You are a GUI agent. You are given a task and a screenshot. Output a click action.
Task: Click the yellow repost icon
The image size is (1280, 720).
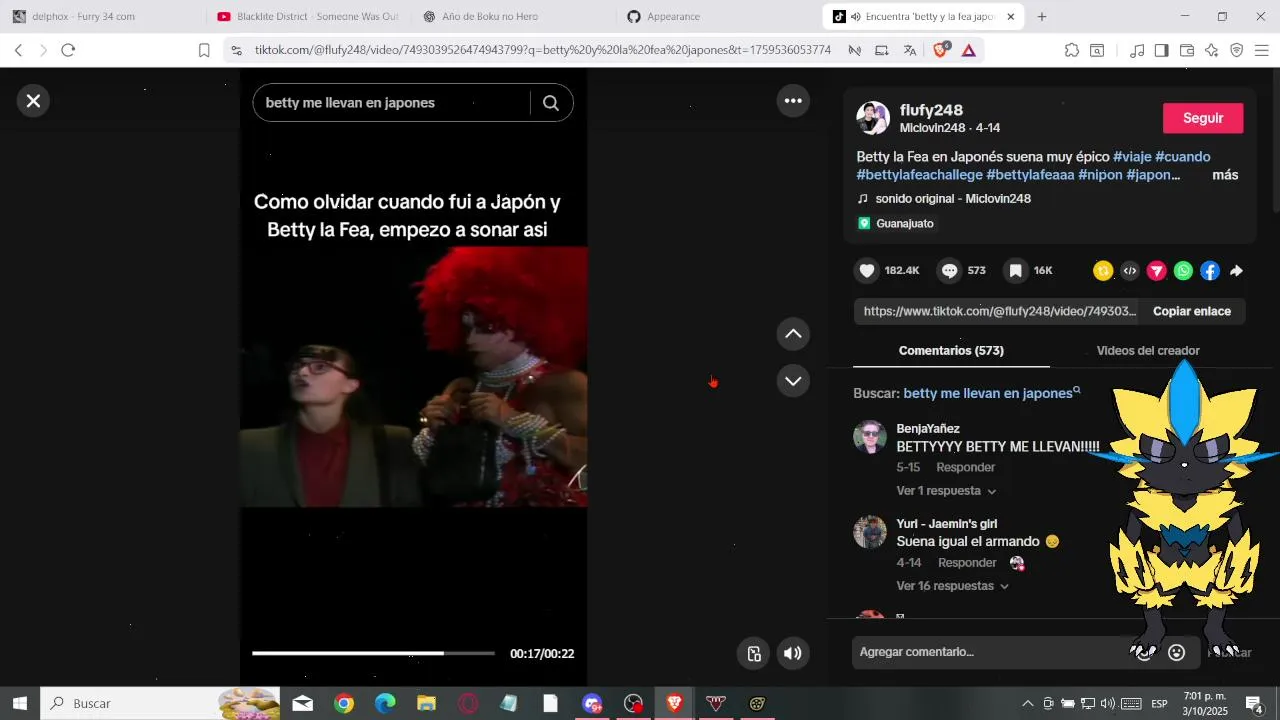pyautogui.click(x=1103, y=271)
